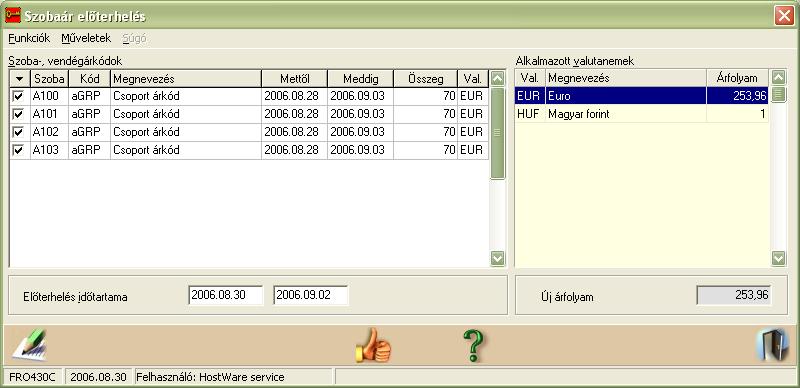Click the currency list scroll up arrow

tap(779, 77)
